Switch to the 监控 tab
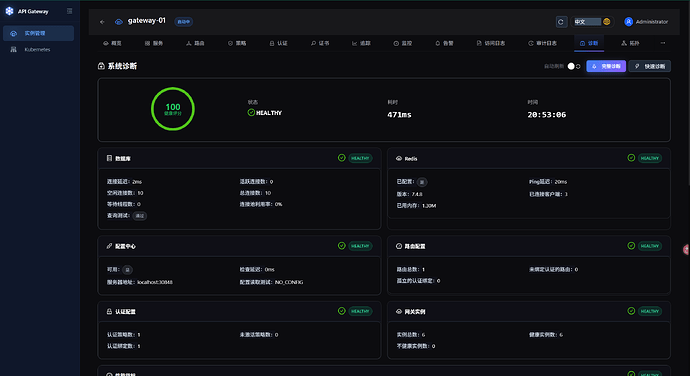This screenshot has height=376, width=690. (x=403, y=43)
